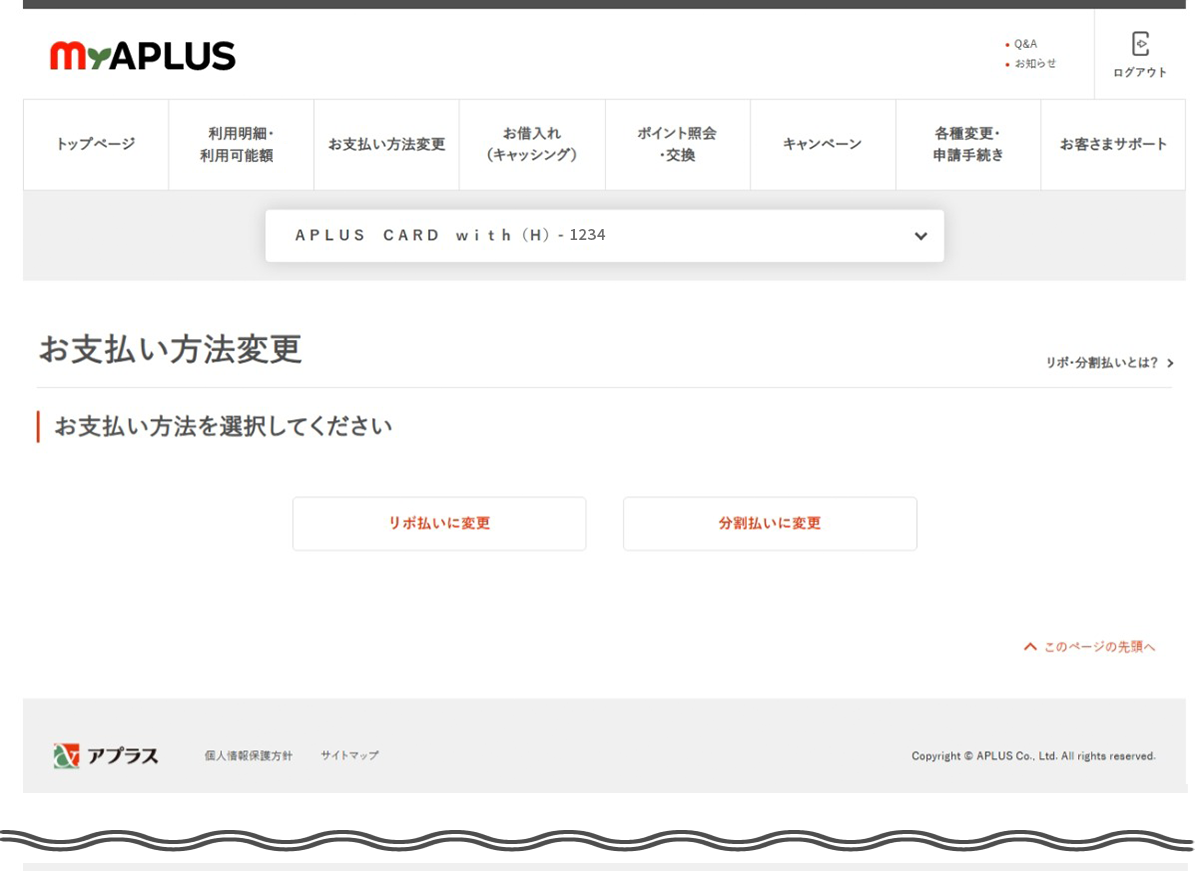The height and width of the screenshot is (871, 1197).
Task: Click the up-arrow beside このページの先頭へ
Action: pyautogui.click(x=1030, y=647)
